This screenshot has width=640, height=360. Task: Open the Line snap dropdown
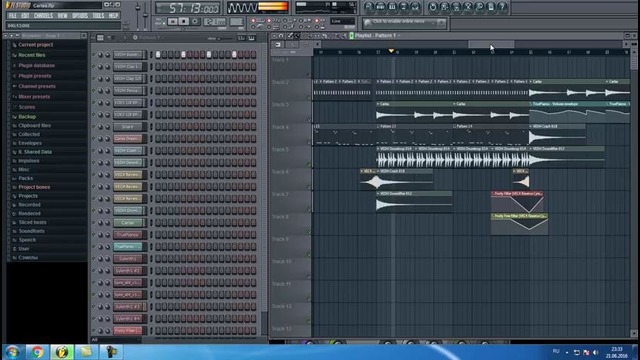342,21
